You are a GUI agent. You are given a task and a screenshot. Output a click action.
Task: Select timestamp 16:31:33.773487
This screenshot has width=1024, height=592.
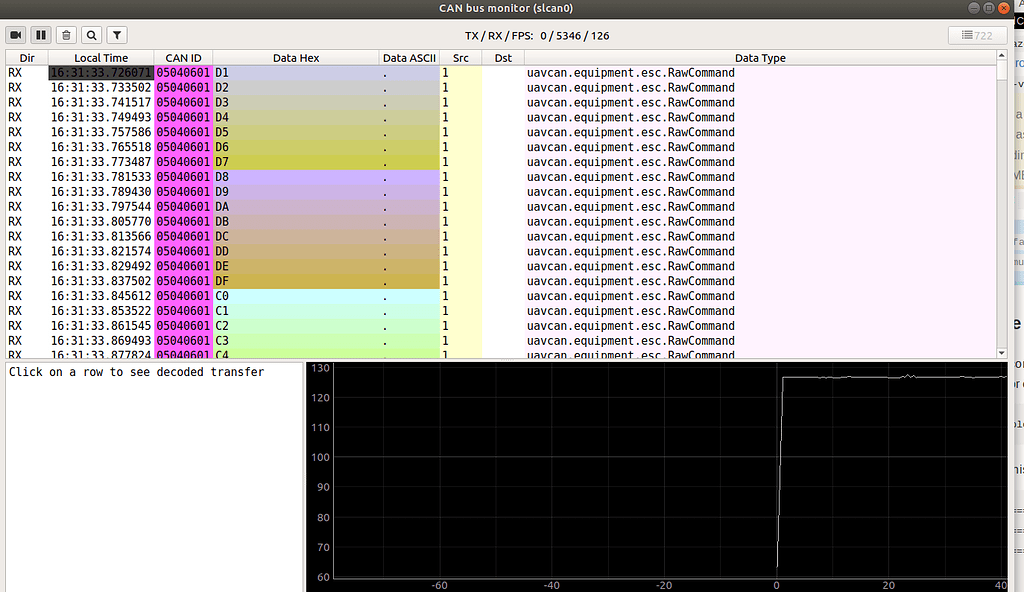point(101,162)
